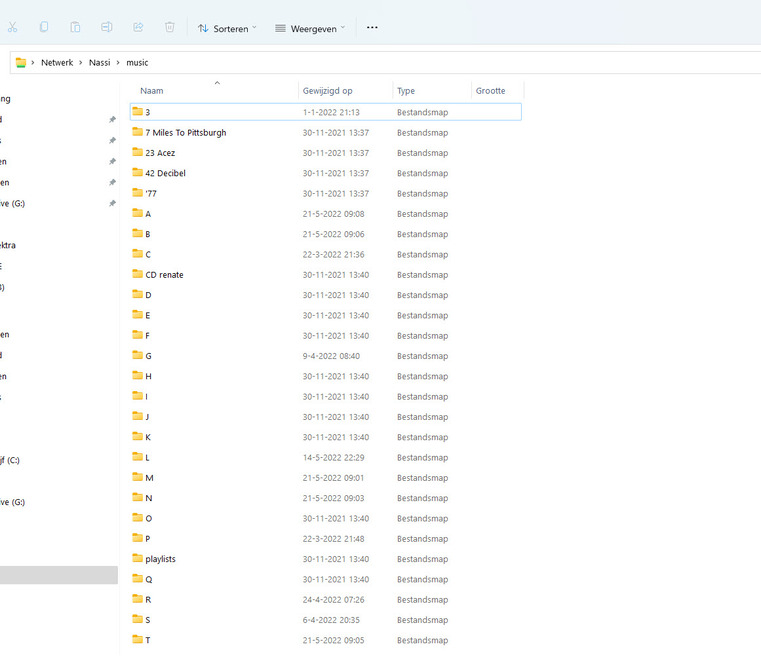The image size is (761, 657).
Task: Select folder icon of CD renate
Action: click(x=137, y=274)
